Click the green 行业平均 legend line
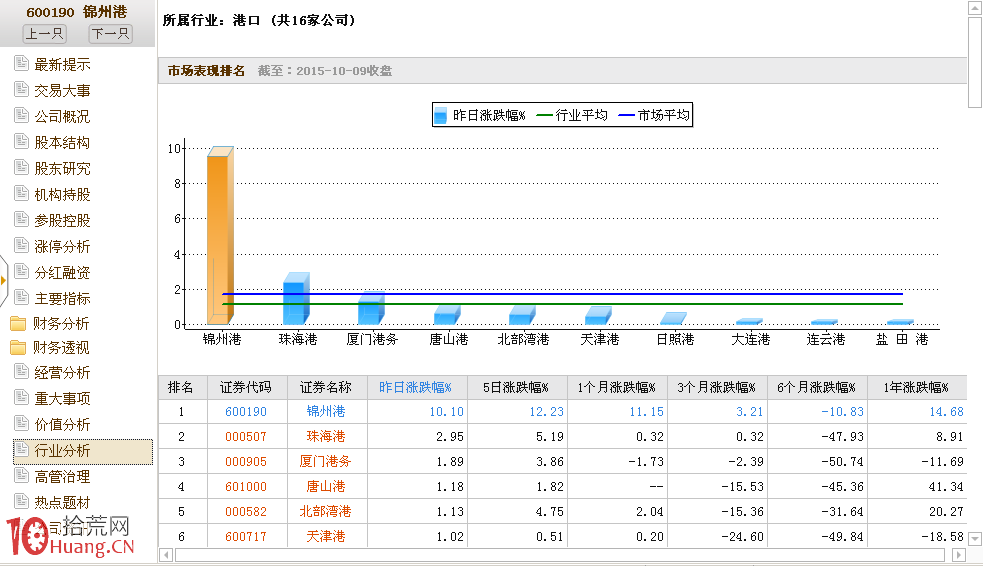 click(x=545, y=115)
